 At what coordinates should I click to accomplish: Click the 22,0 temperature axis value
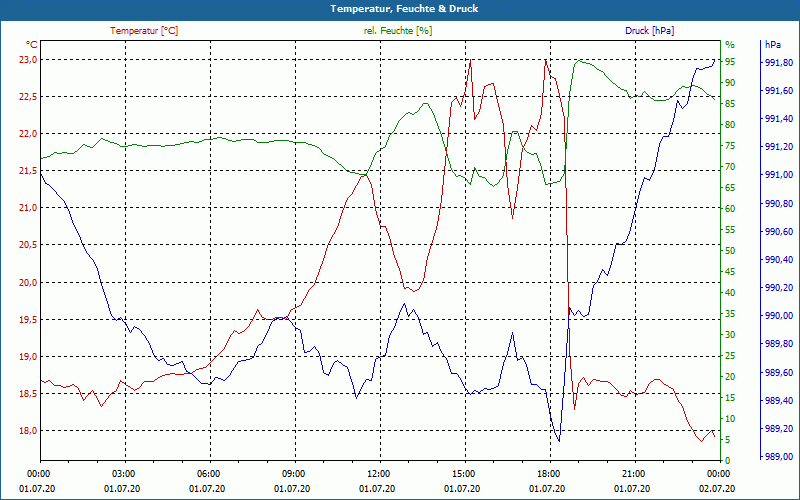28,134
